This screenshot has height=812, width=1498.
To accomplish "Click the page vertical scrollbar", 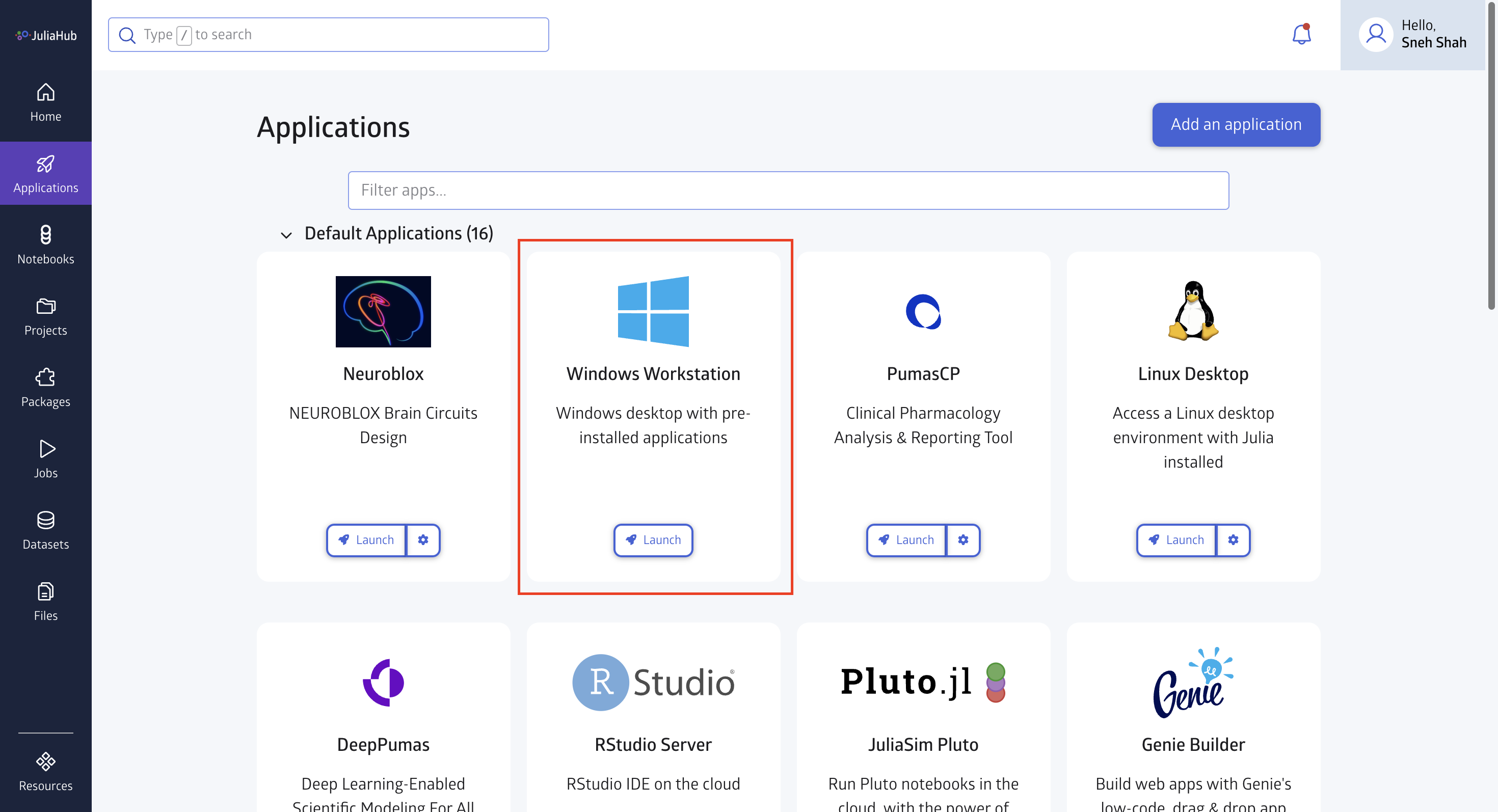I will [1491, 157].
